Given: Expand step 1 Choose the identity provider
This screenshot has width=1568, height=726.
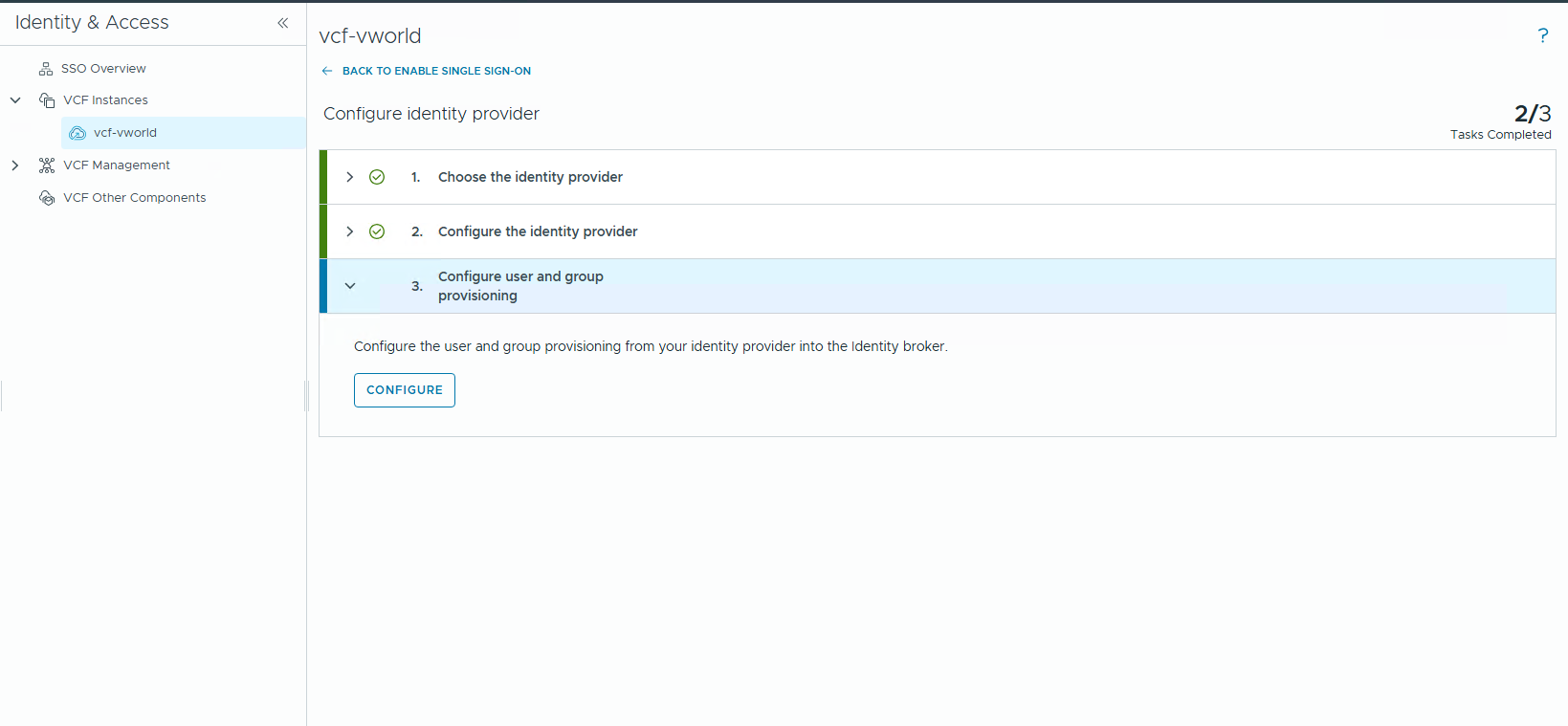Looking at the screenshot, I should [x=350, y=177].
